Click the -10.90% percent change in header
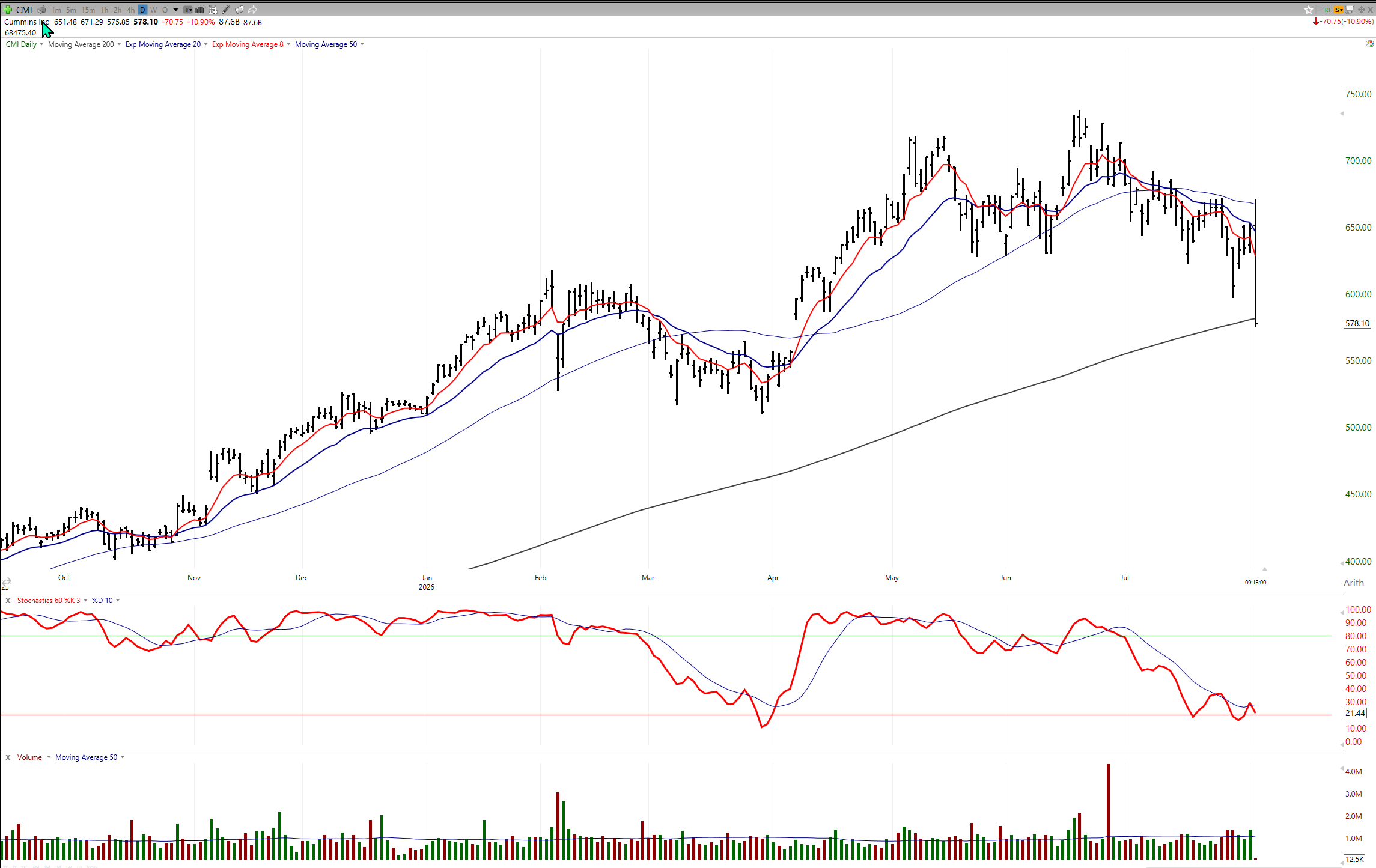The height and width of the screenshot is (868, 1376). point(201,22)
